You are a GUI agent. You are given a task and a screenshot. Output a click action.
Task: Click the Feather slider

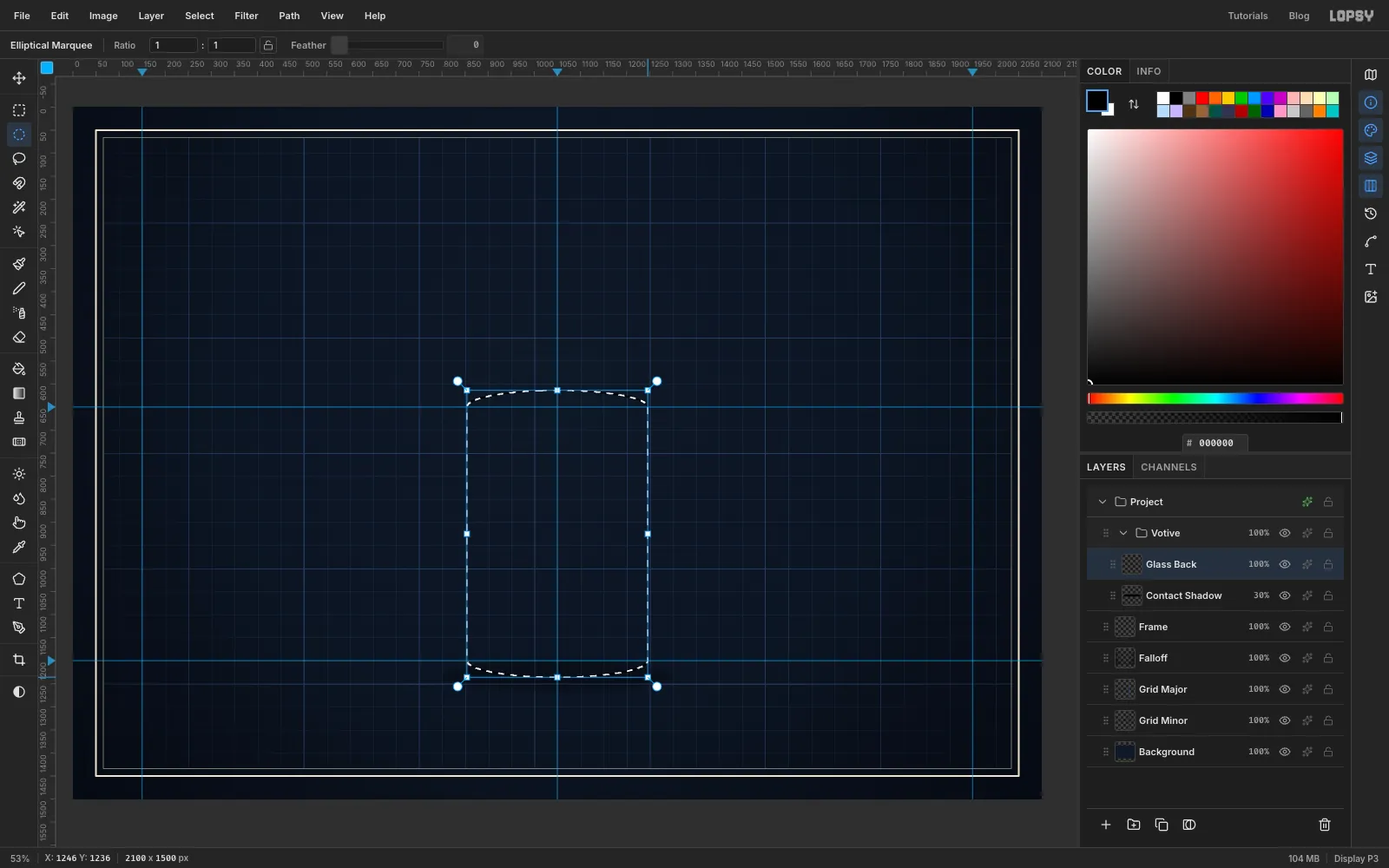tap(388, 45)
